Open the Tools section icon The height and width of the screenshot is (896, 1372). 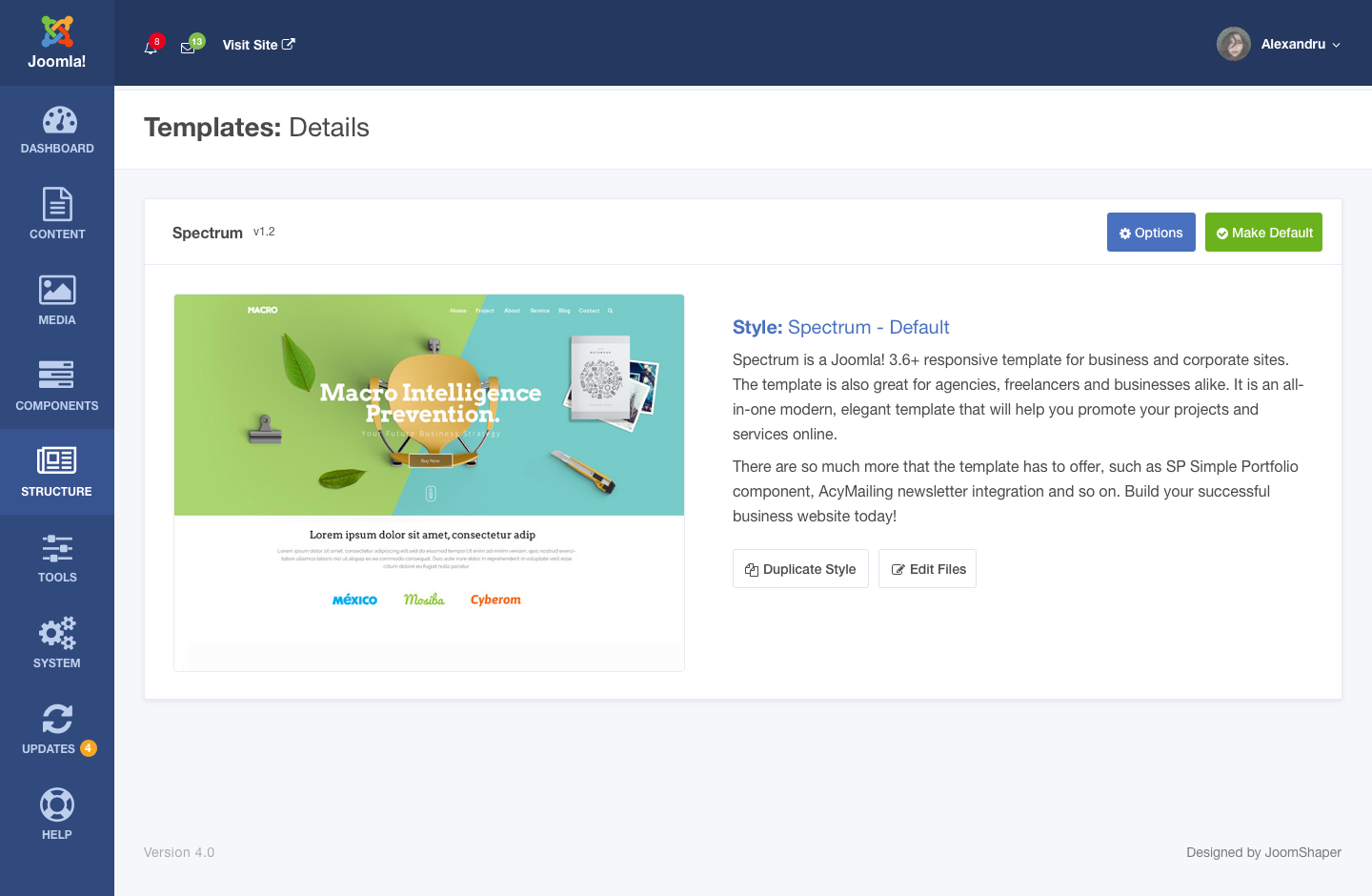(x=57, y=548)
